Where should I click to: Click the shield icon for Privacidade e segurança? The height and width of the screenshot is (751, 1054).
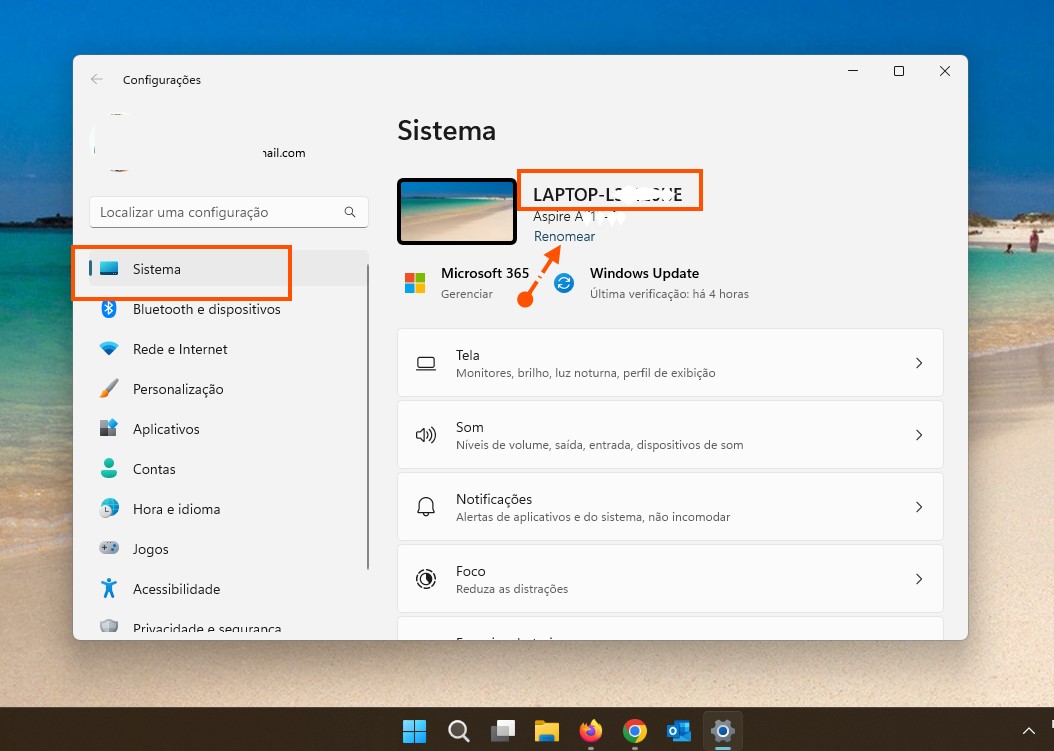pos(109,627)
